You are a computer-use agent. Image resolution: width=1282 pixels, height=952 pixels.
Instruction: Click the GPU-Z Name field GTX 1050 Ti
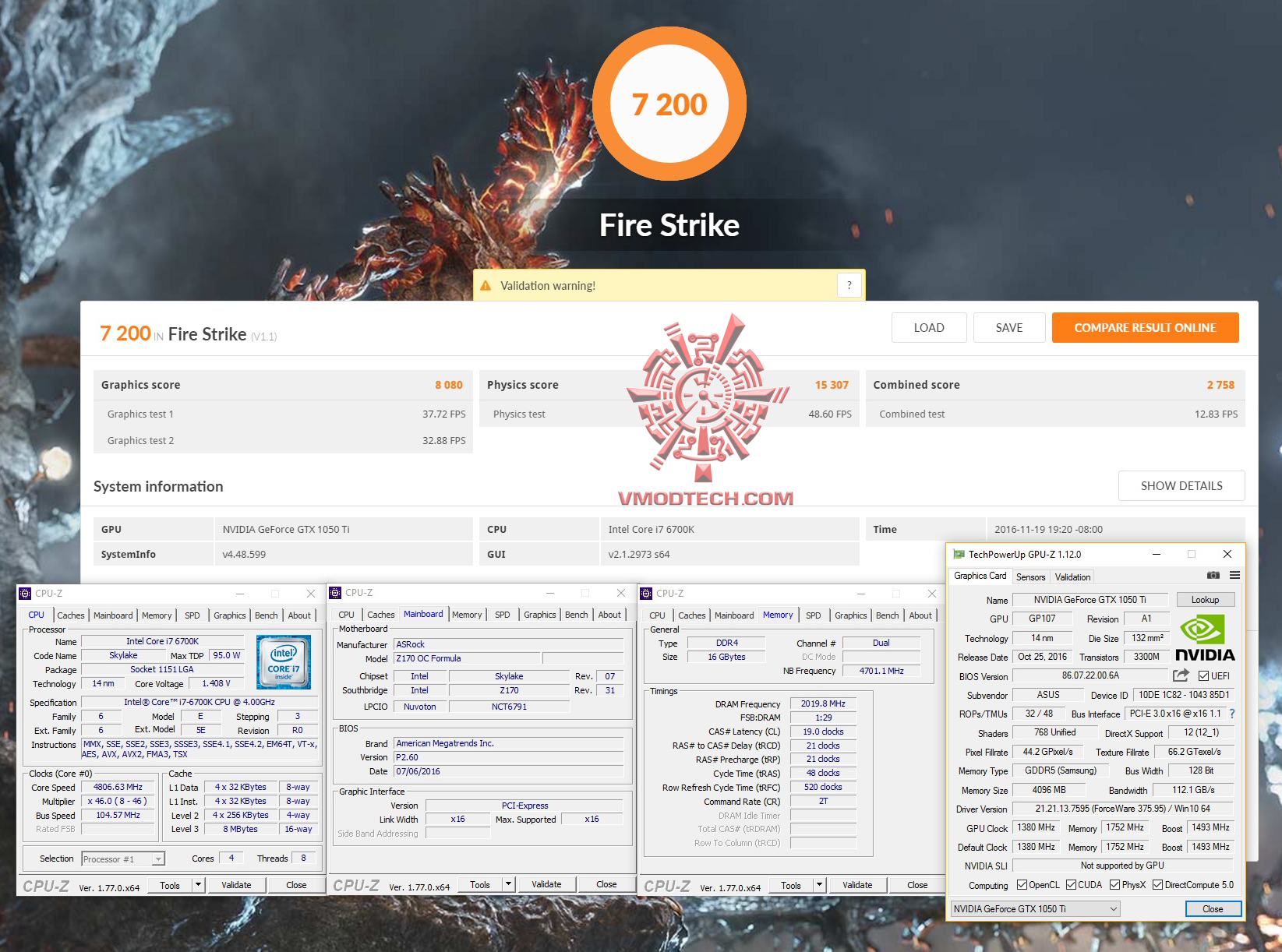click(x=1090, y=600)
